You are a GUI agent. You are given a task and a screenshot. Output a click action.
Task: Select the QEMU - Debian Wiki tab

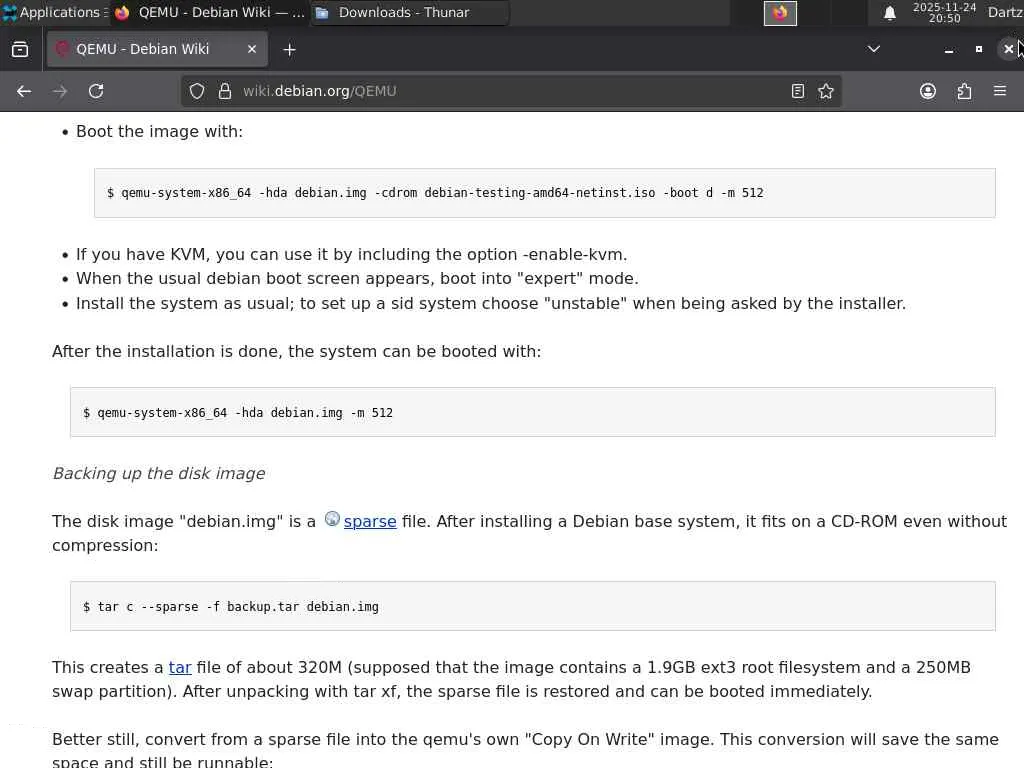point(142,49)
